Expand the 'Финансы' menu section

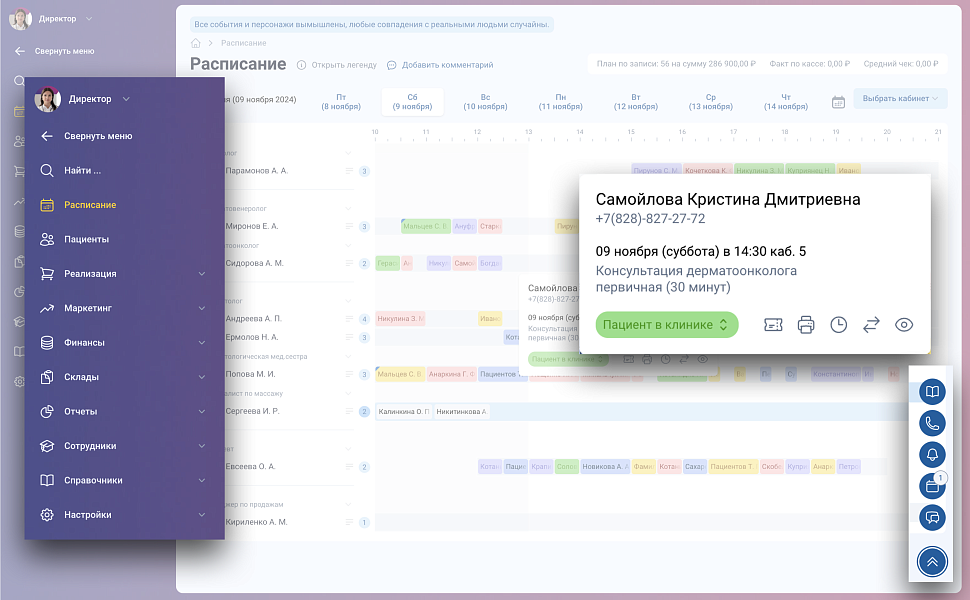coord(123,343)
